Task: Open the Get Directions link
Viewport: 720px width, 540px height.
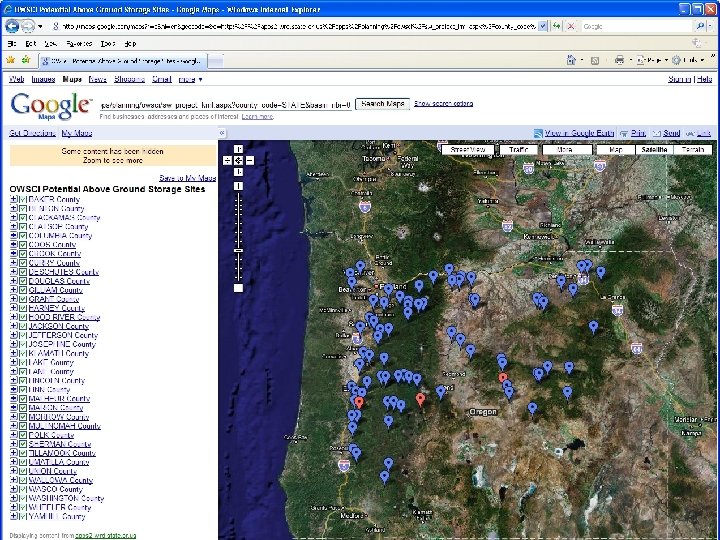Action: pos(32,133)
